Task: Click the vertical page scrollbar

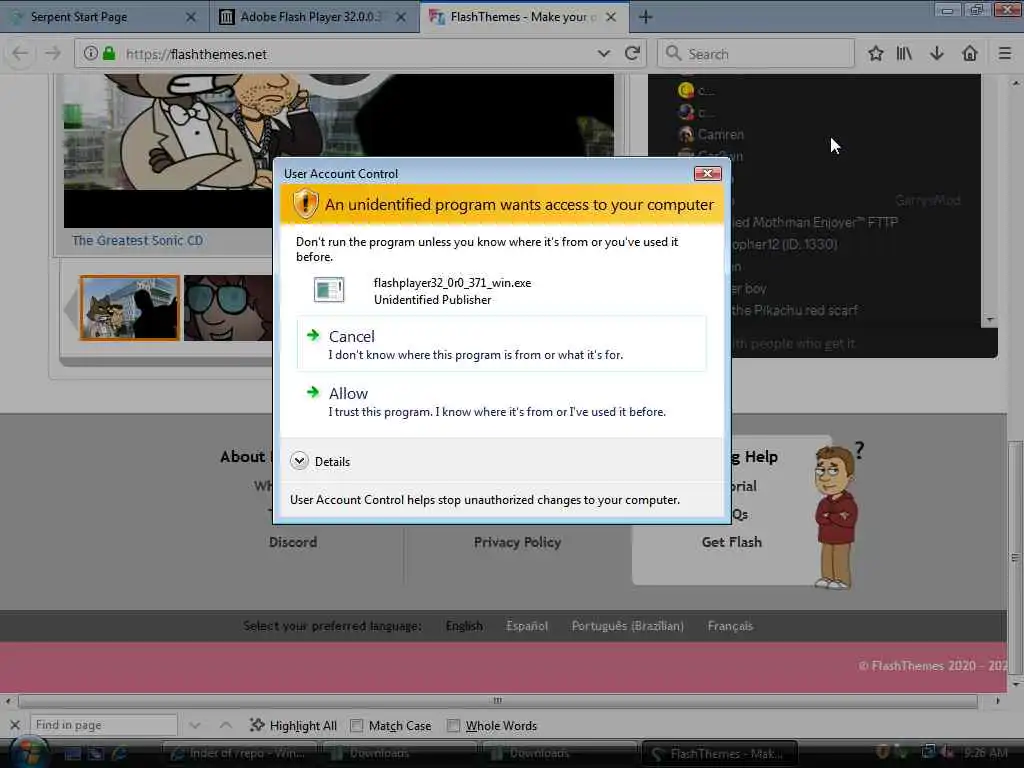Action: pos(1015,556)
